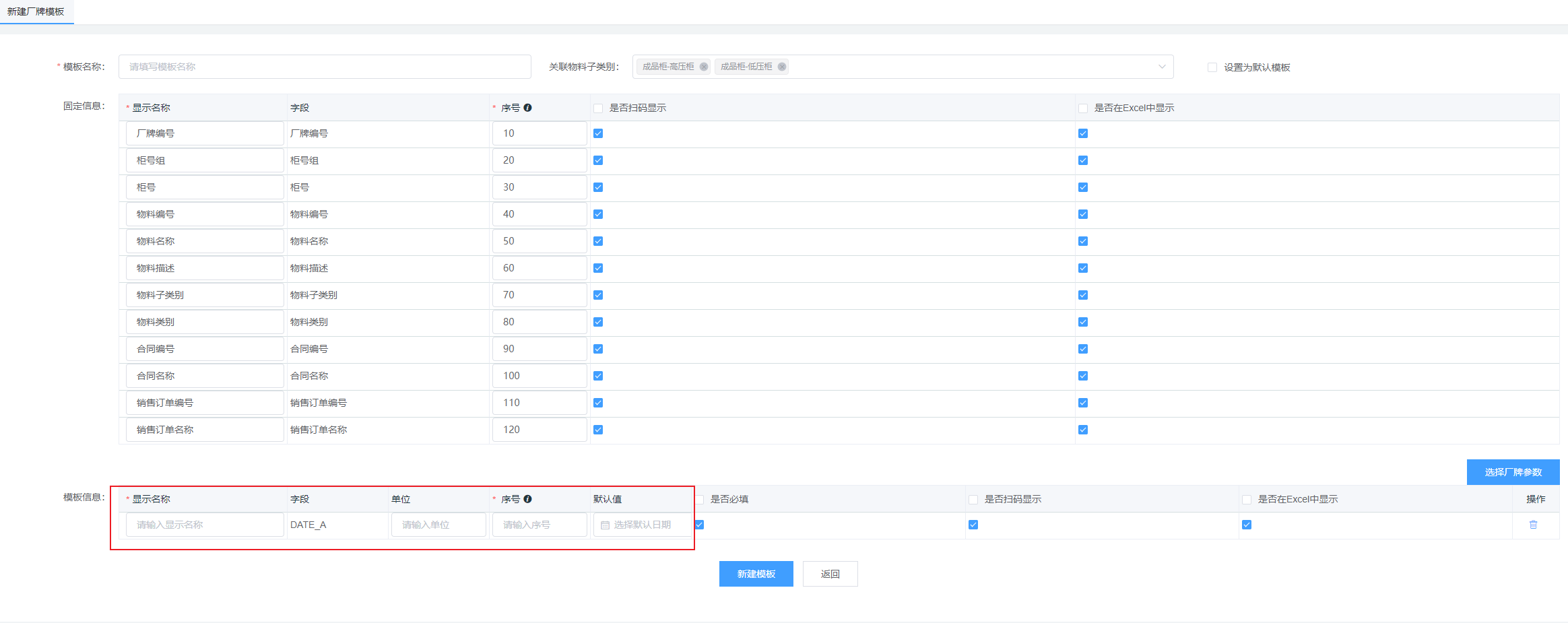The width and height of the screenshot is (1568, 623).
Task: Click the 选择厂牌参数 button
Action: (1513, 472)
